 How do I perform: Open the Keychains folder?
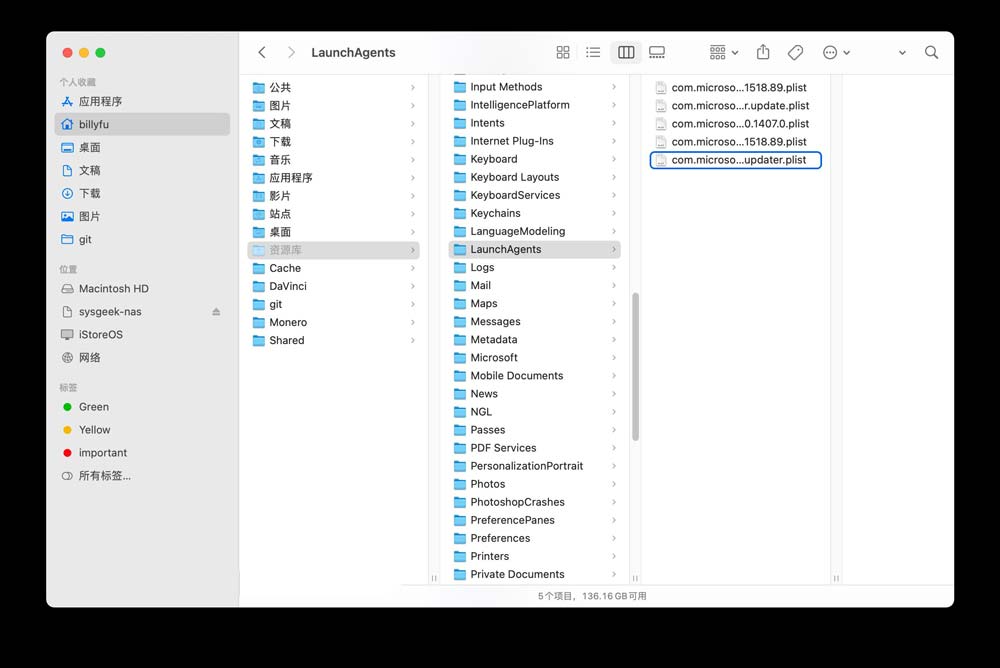point(534,213)
